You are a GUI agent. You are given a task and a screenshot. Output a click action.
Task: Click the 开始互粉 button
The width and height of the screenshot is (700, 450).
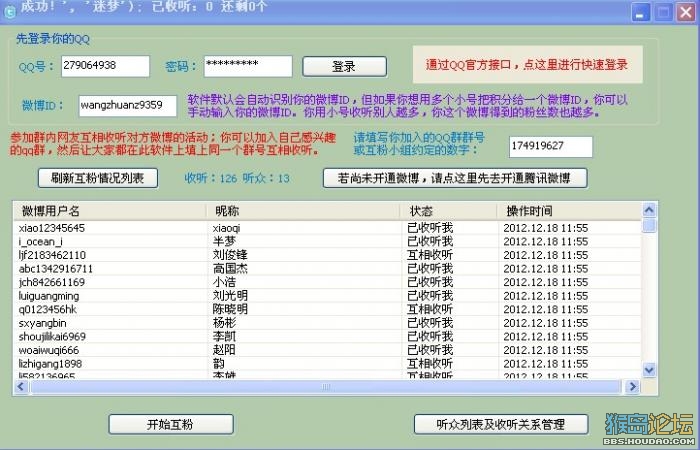pyautogui.click(x=171, y=424)
